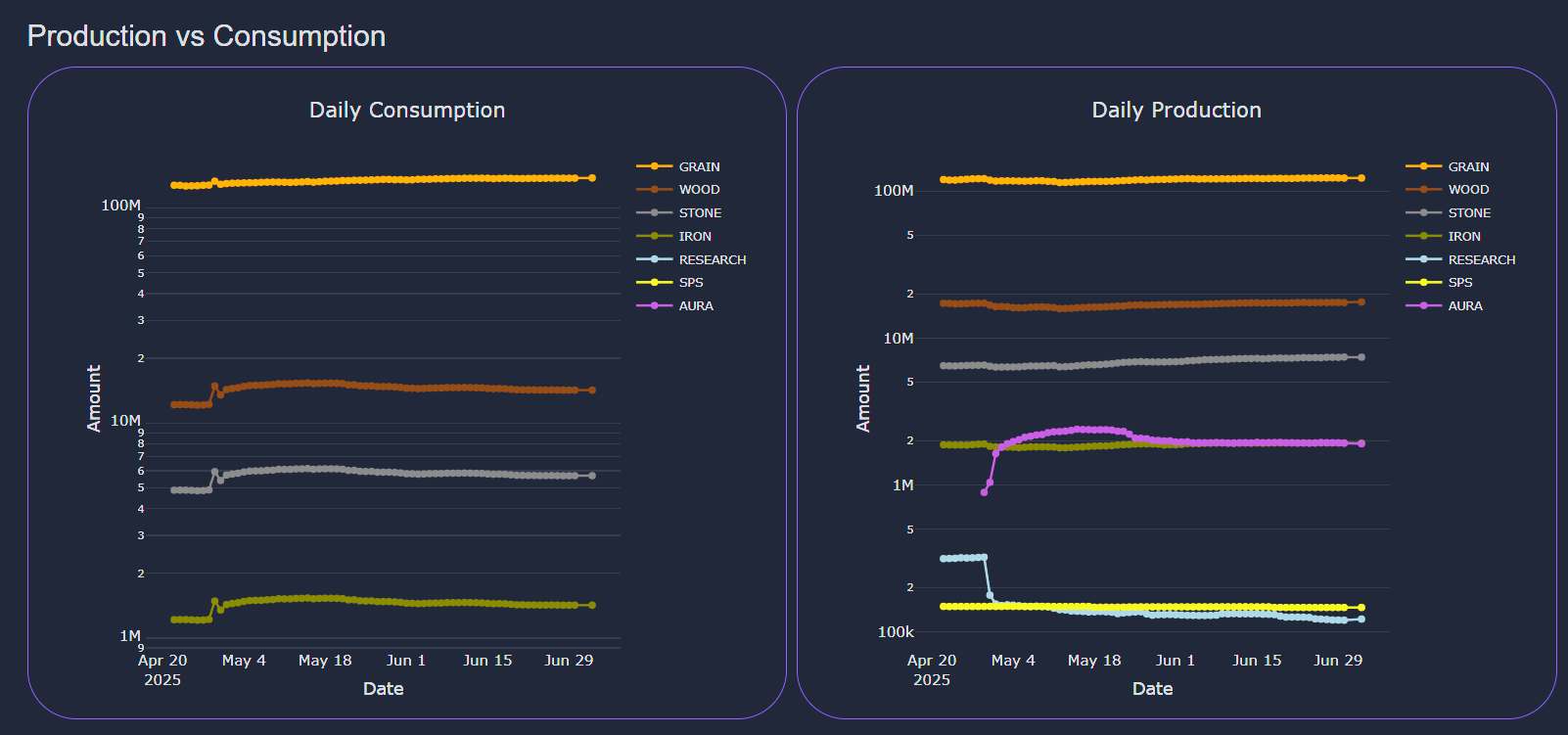Click last GRAIN data point in Consumption chart
The width and height of the screenshot is (1568, 735).
click(x=592, y=178)
